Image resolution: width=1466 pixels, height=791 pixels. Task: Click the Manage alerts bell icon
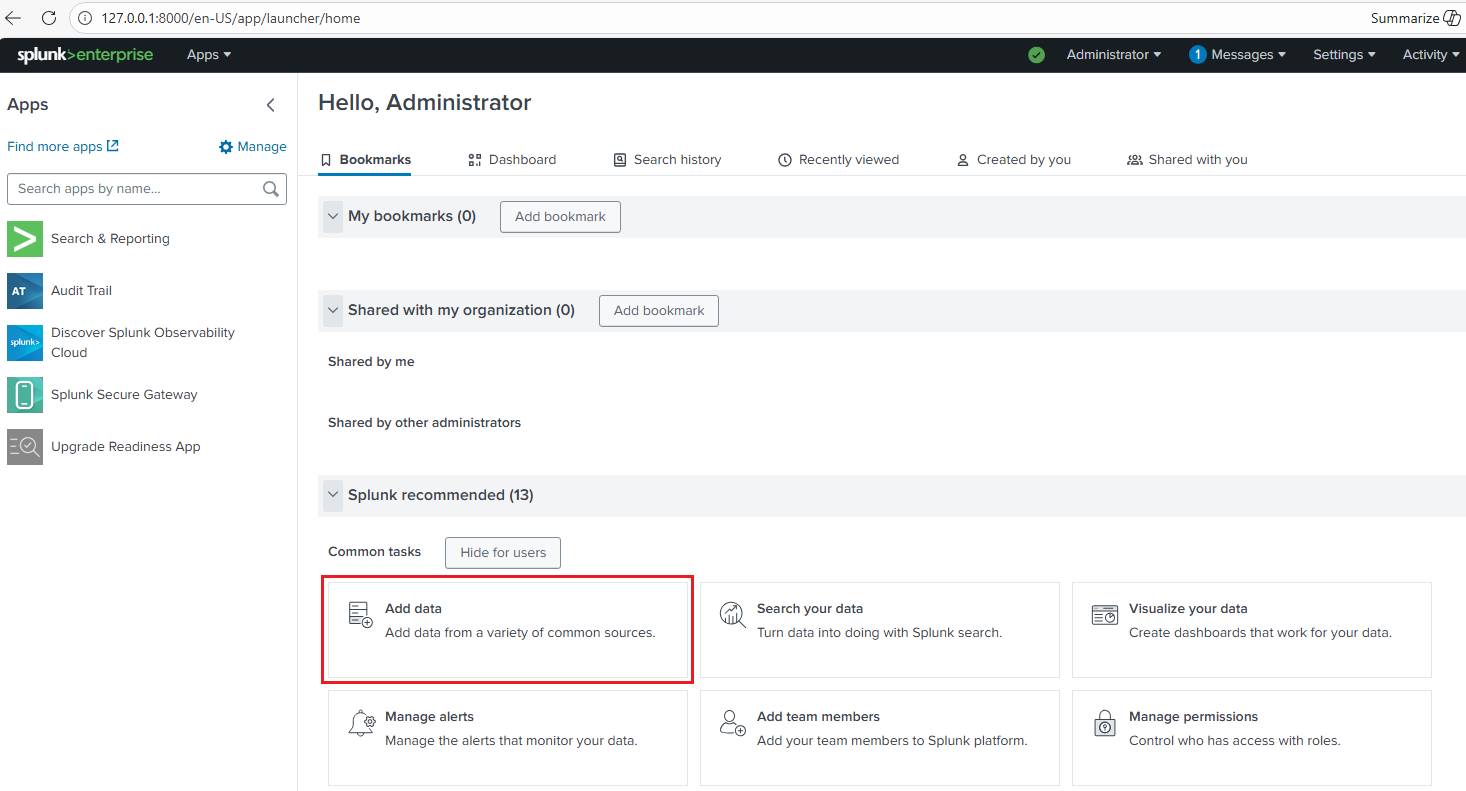(x=361, y=723)
